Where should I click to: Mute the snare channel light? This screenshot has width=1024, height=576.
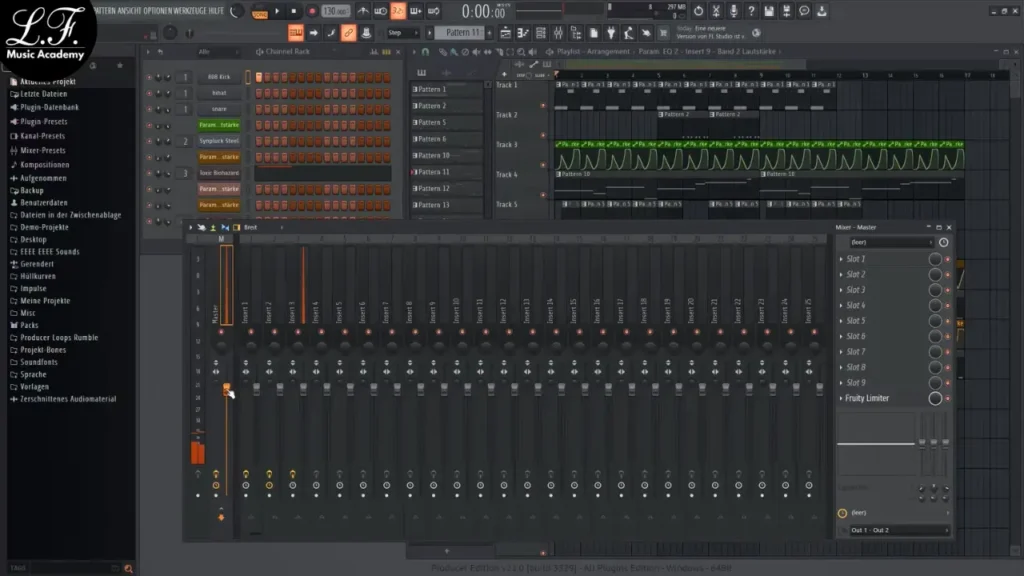point(149,108)
